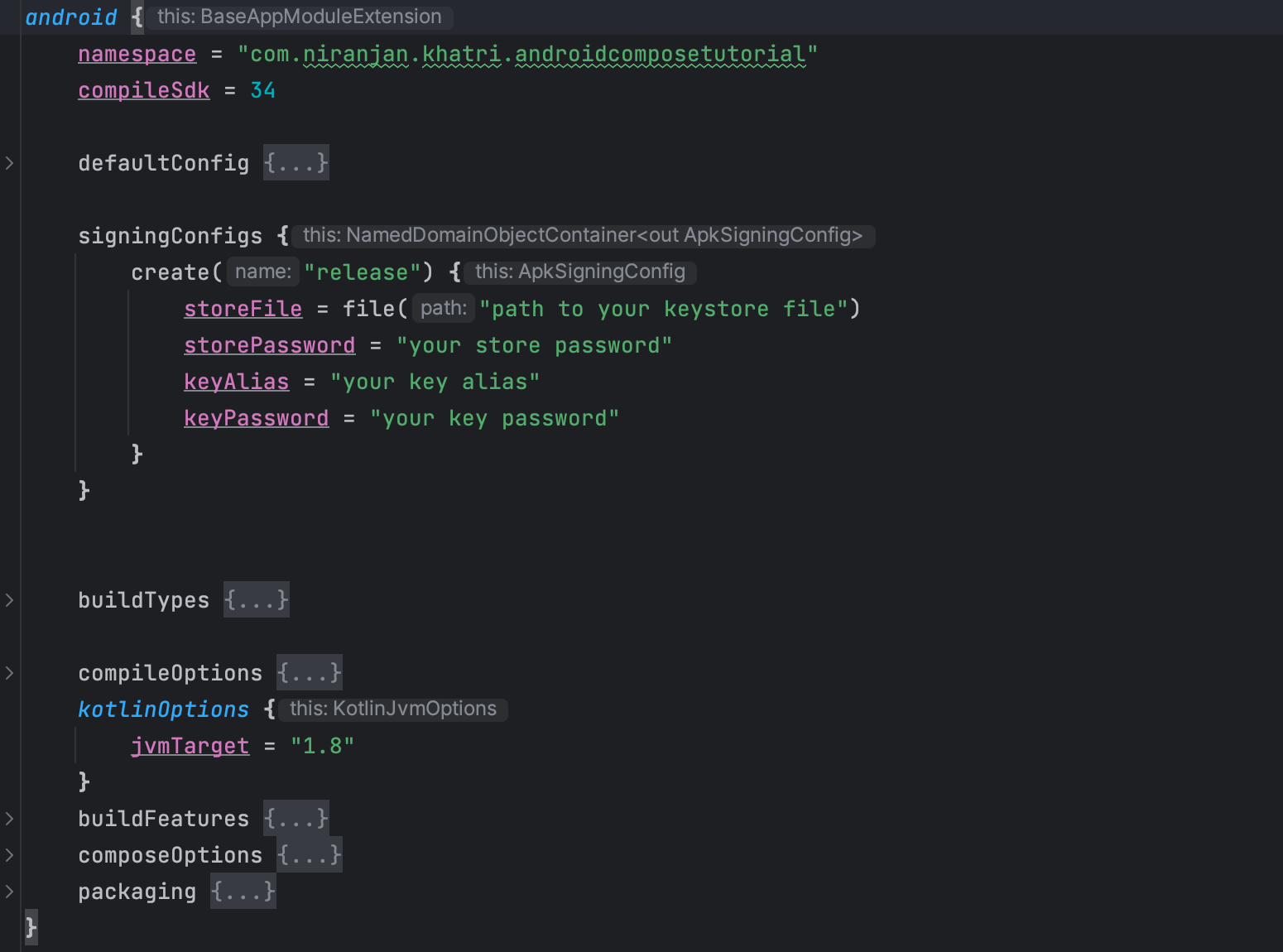This screenshot has width=1283, height=952.
Task: Click the compileSdk property
Action: click(x=144, y=90)
